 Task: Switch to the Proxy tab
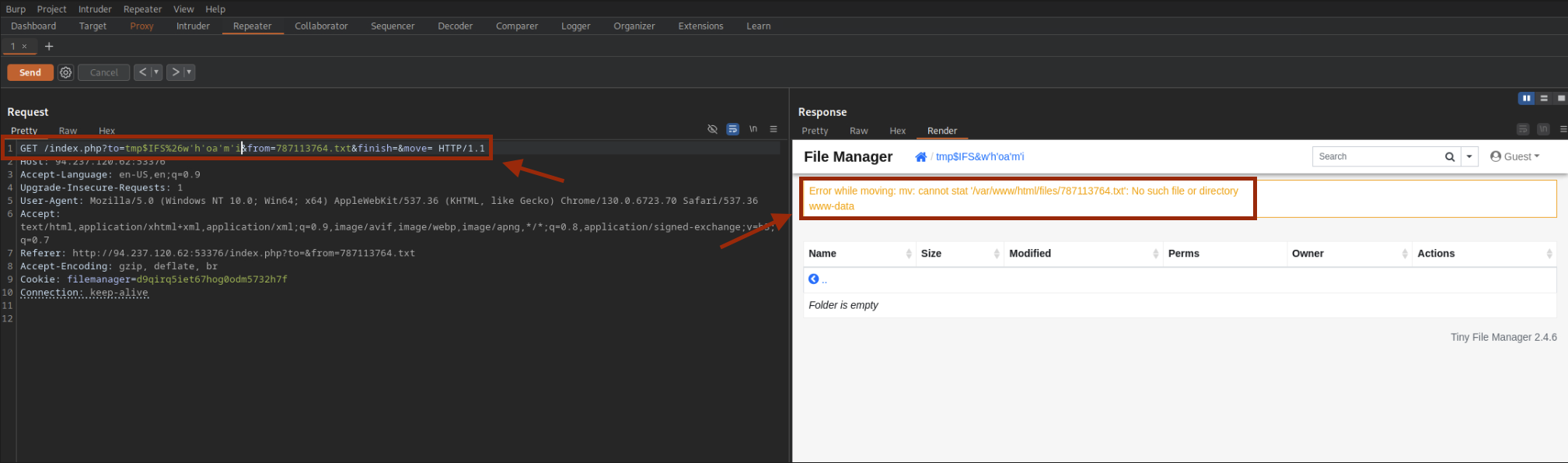[141, 26]
